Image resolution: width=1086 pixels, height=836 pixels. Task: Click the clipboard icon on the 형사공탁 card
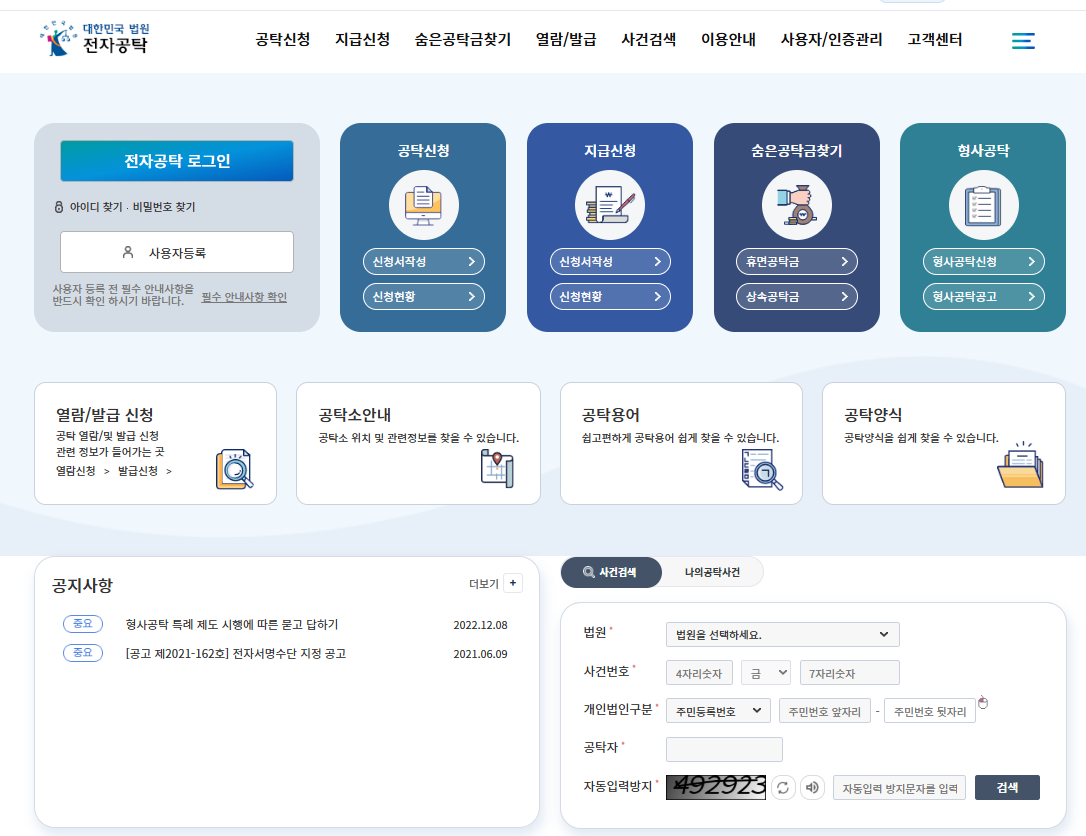tap(983, 205)
